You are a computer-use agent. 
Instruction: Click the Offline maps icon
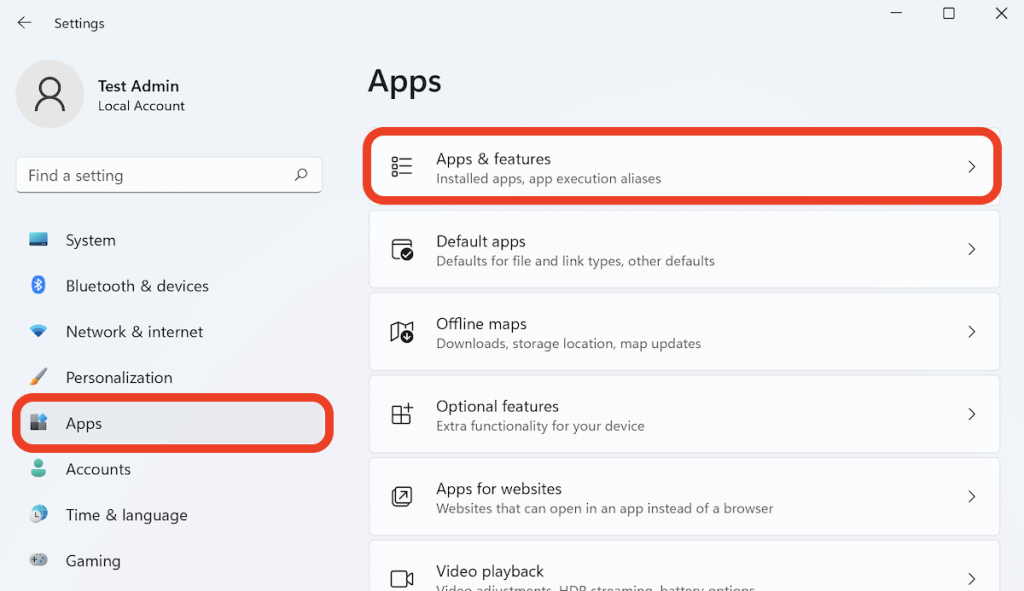[402, 332]
